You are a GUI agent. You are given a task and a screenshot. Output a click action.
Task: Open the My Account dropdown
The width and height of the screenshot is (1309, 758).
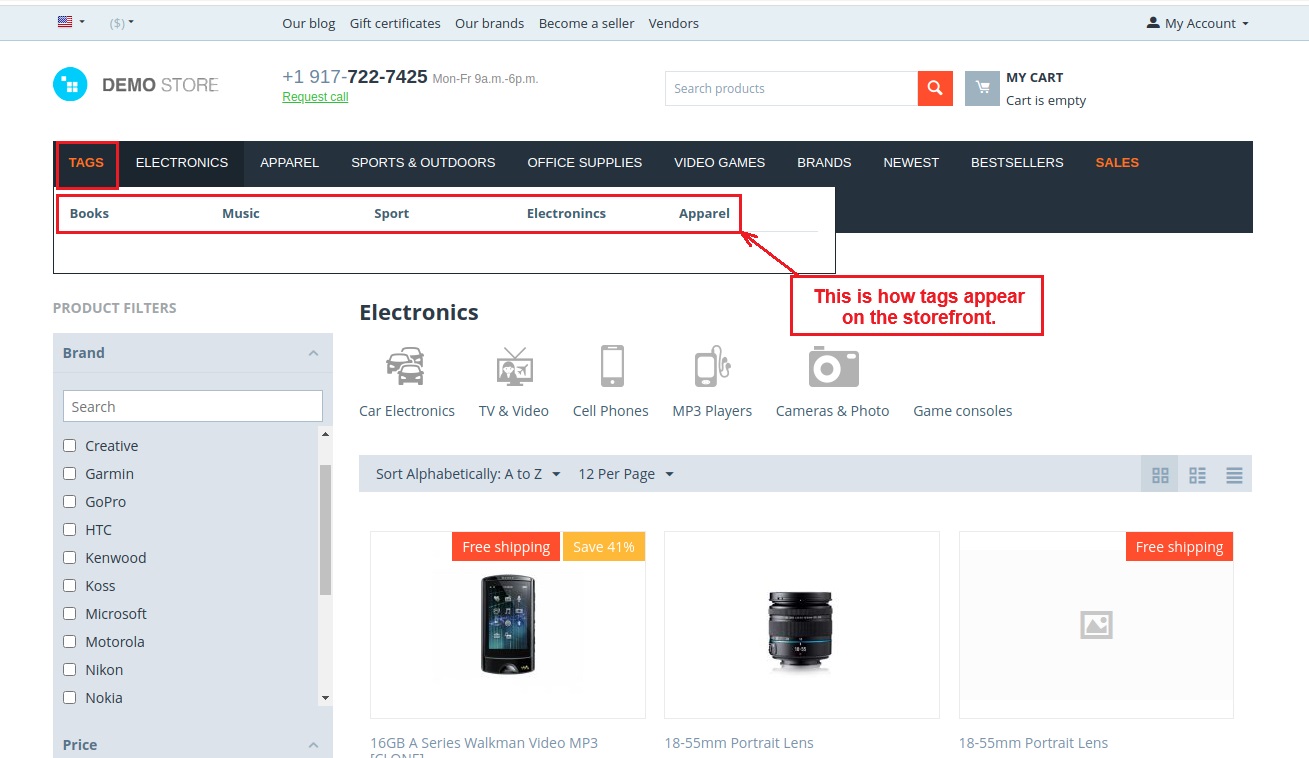coord(1198,23)
